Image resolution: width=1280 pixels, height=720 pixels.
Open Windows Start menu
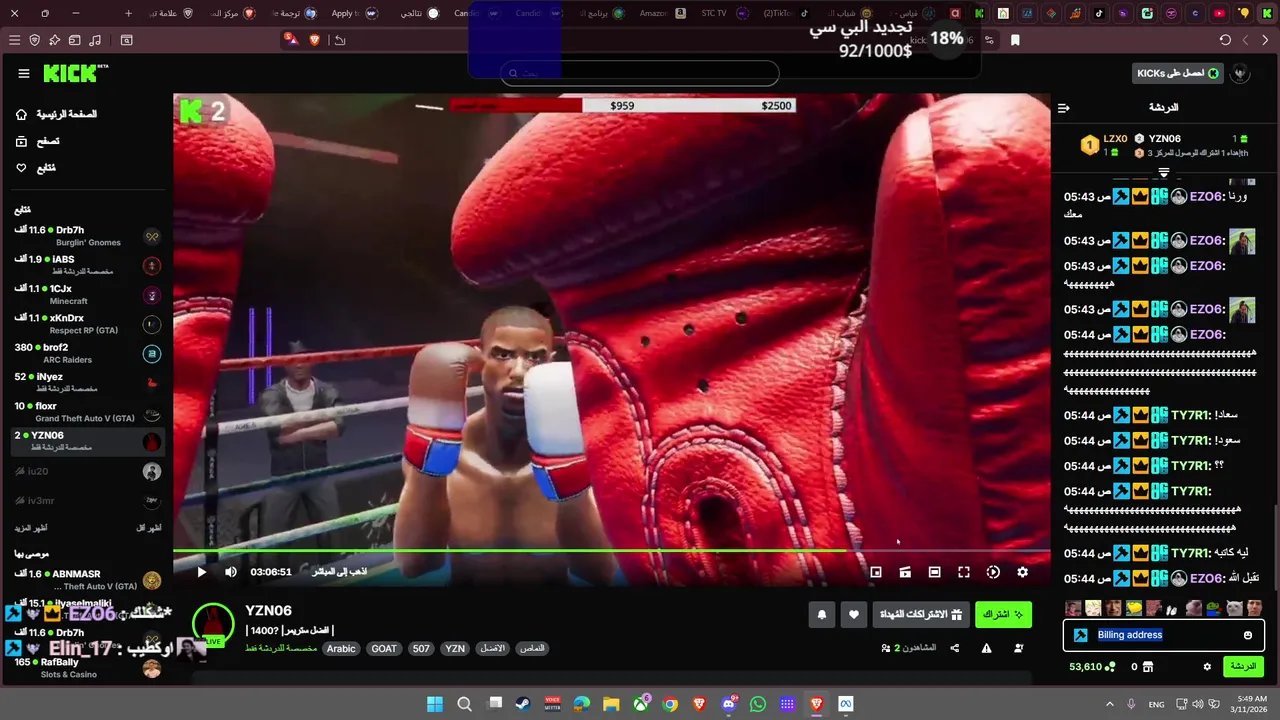coord(435,704)
